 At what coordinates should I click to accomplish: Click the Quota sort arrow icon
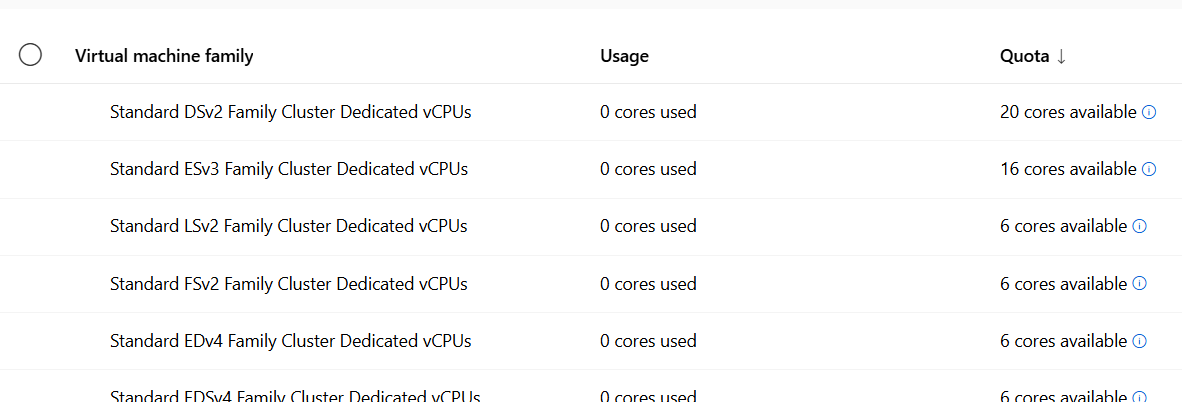[1061, 56]
